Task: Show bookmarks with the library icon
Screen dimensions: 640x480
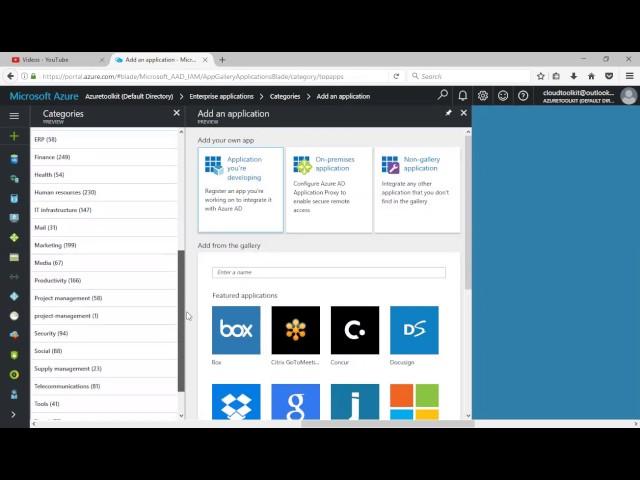Action: [556, 76]
